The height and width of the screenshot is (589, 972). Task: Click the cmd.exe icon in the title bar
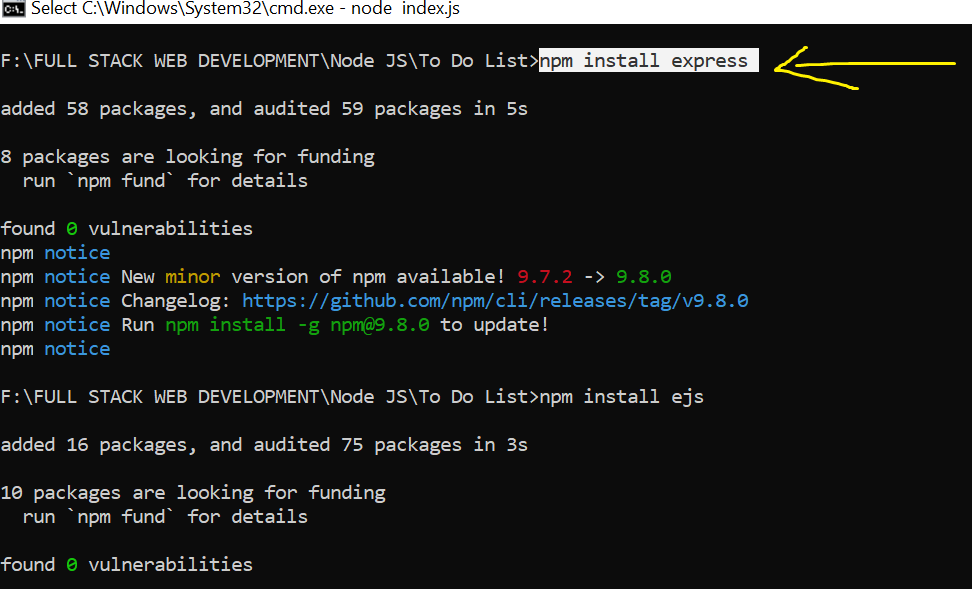click(13, 9)
